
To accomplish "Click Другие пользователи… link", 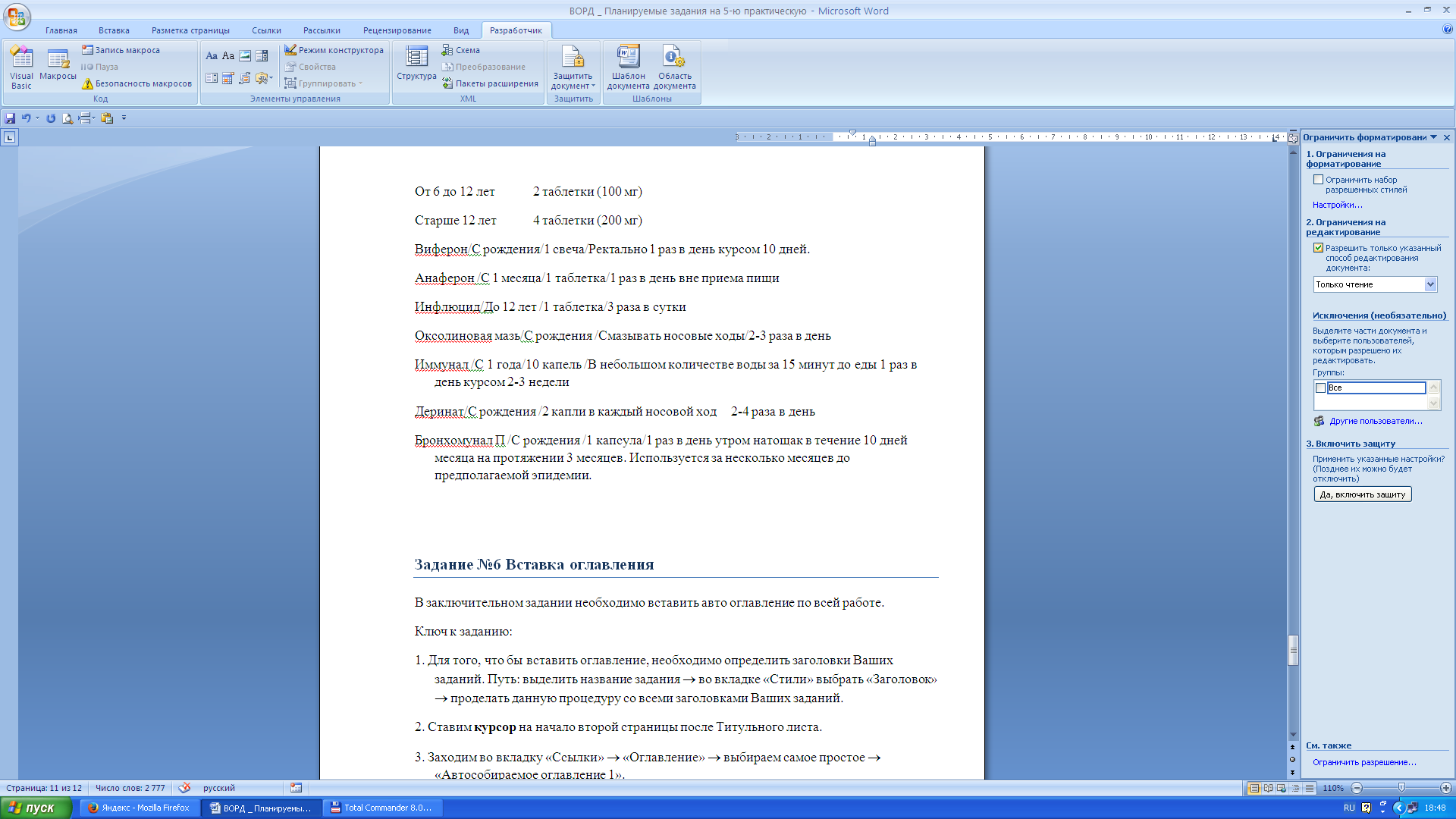I will click(x=1375, y=421).
